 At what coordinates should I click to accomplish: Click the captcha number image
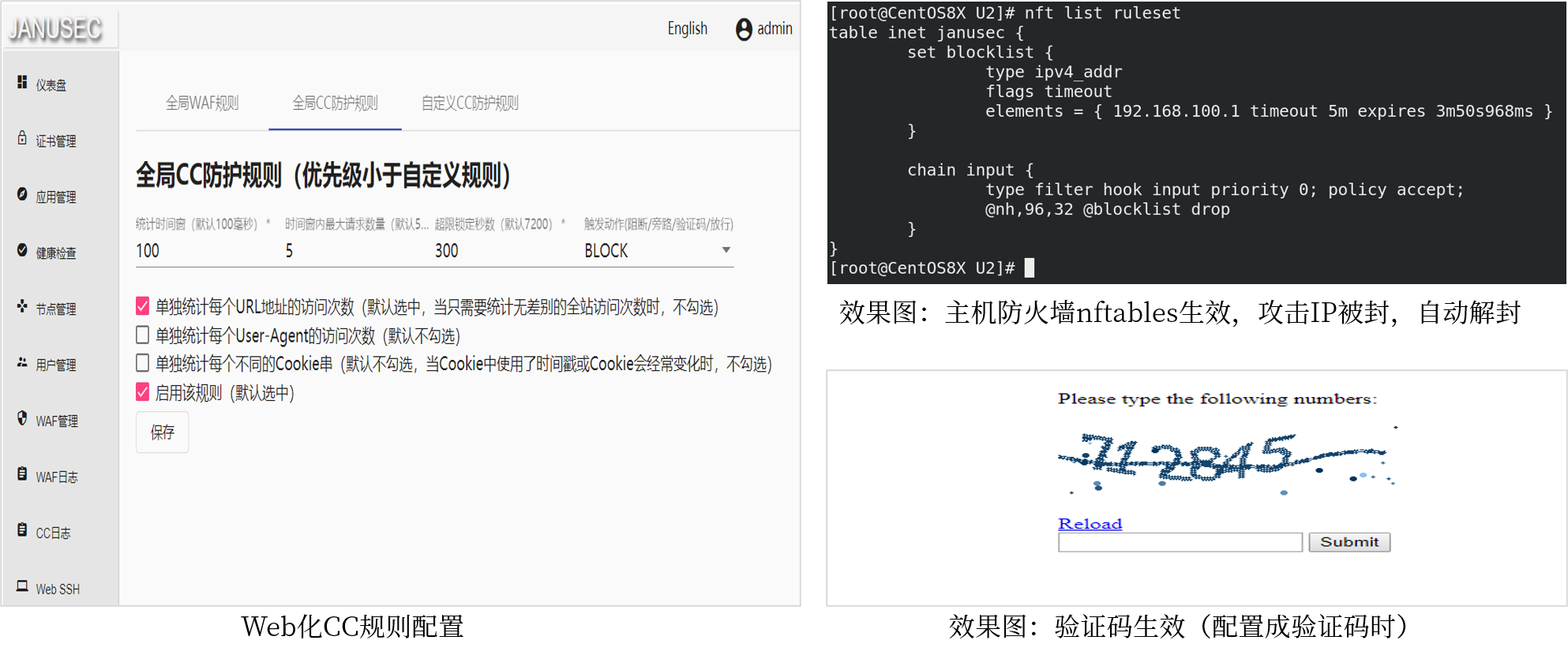(1228, 462)
